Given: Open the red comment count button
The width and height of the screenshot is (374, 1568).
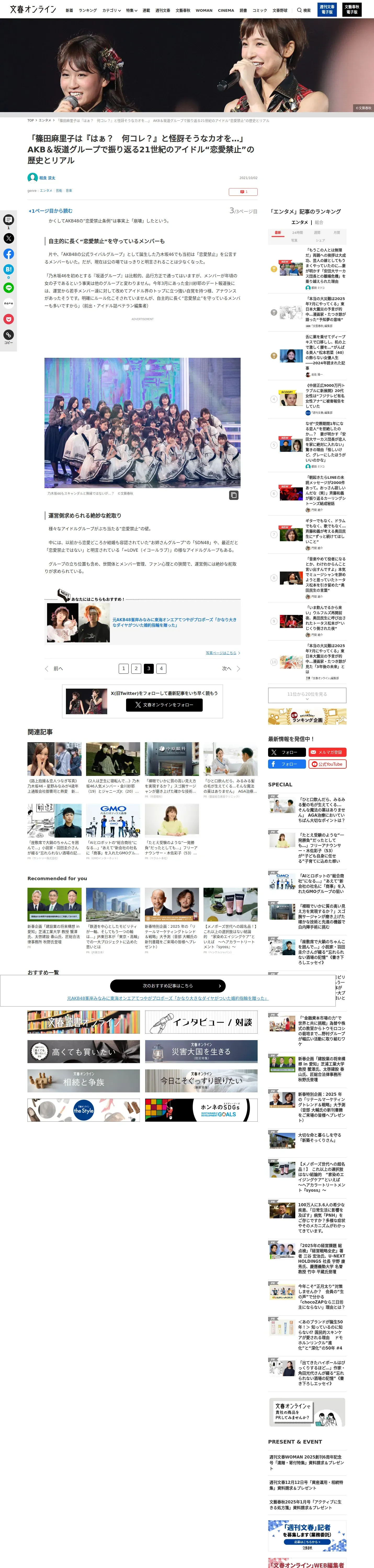Looking at the screenshot, I should tap(243, 192).
